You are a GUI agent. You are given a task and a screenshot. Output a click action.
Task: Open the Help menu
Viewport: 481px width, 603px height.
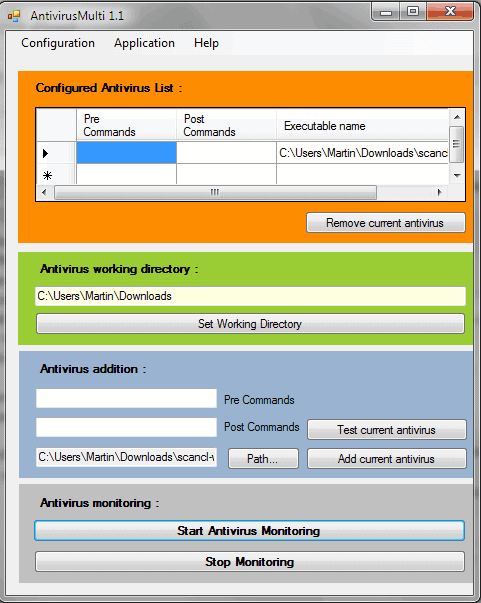[206, 43]
